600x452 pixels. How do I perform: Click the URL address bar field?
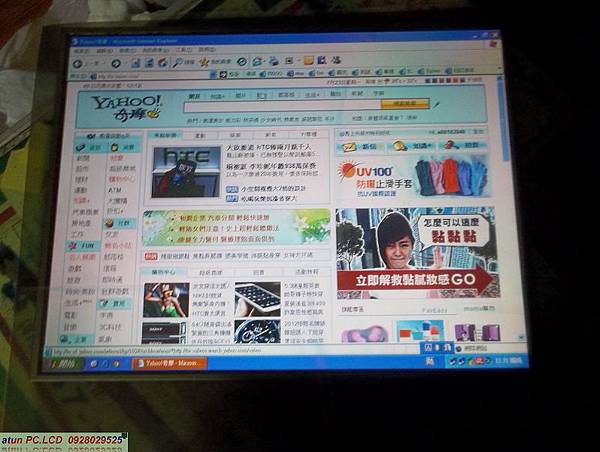click(x=151, y=76)
